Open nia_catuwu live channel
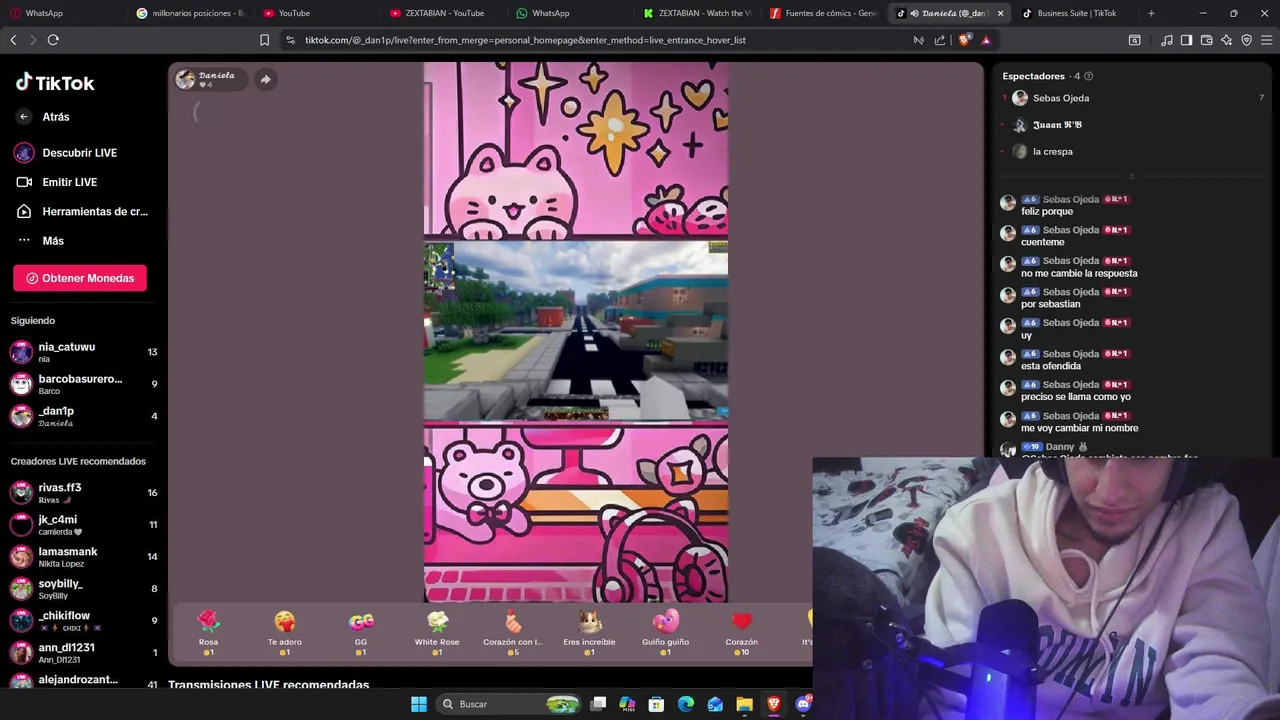The height and width of the screenshot is (720, 1280). [x=82, y=352]
